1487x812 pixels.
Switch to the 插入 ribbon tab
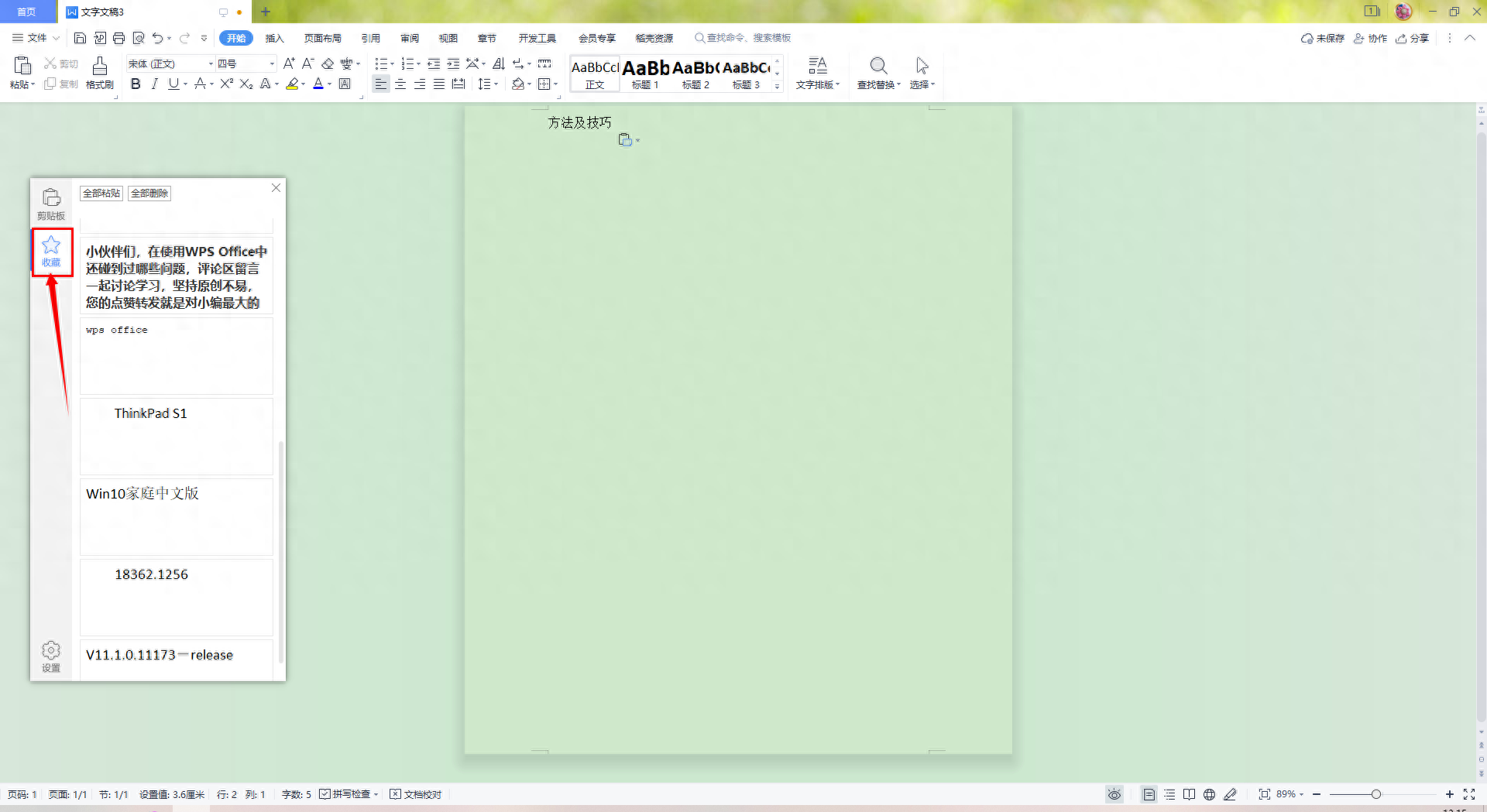(x=275, y=38)
